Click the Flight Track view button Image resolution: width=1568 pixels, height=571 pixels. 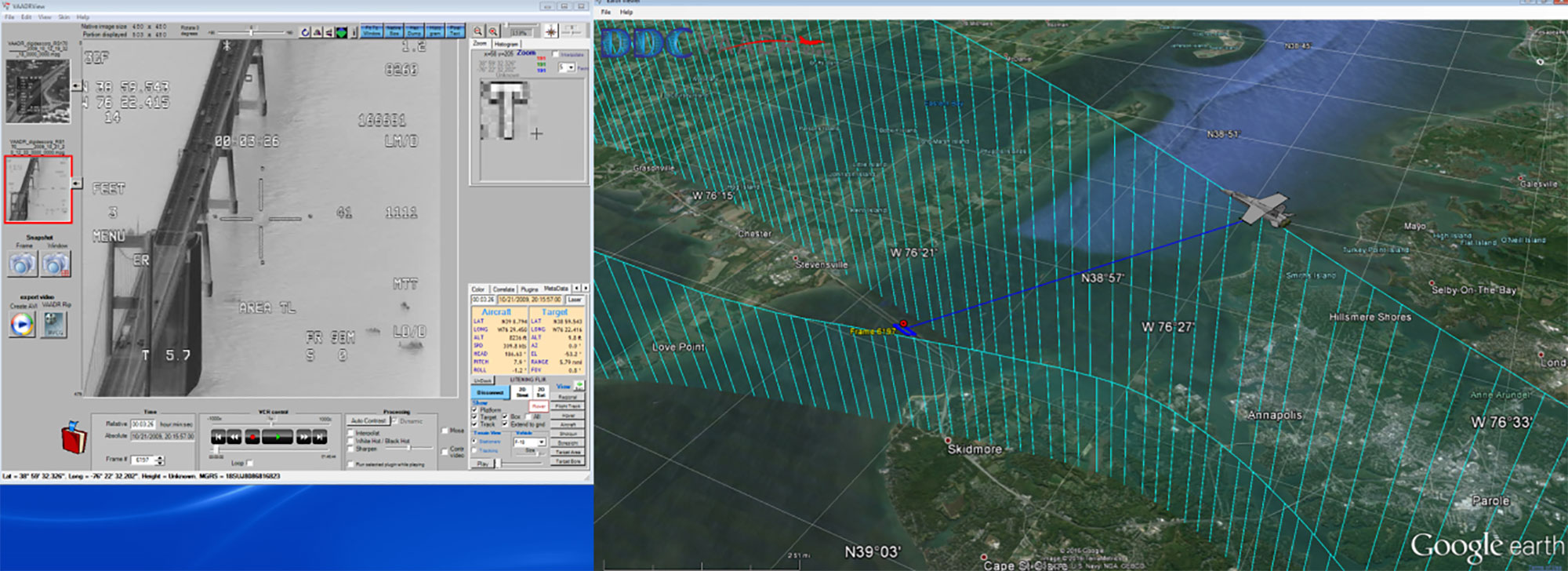568,406
